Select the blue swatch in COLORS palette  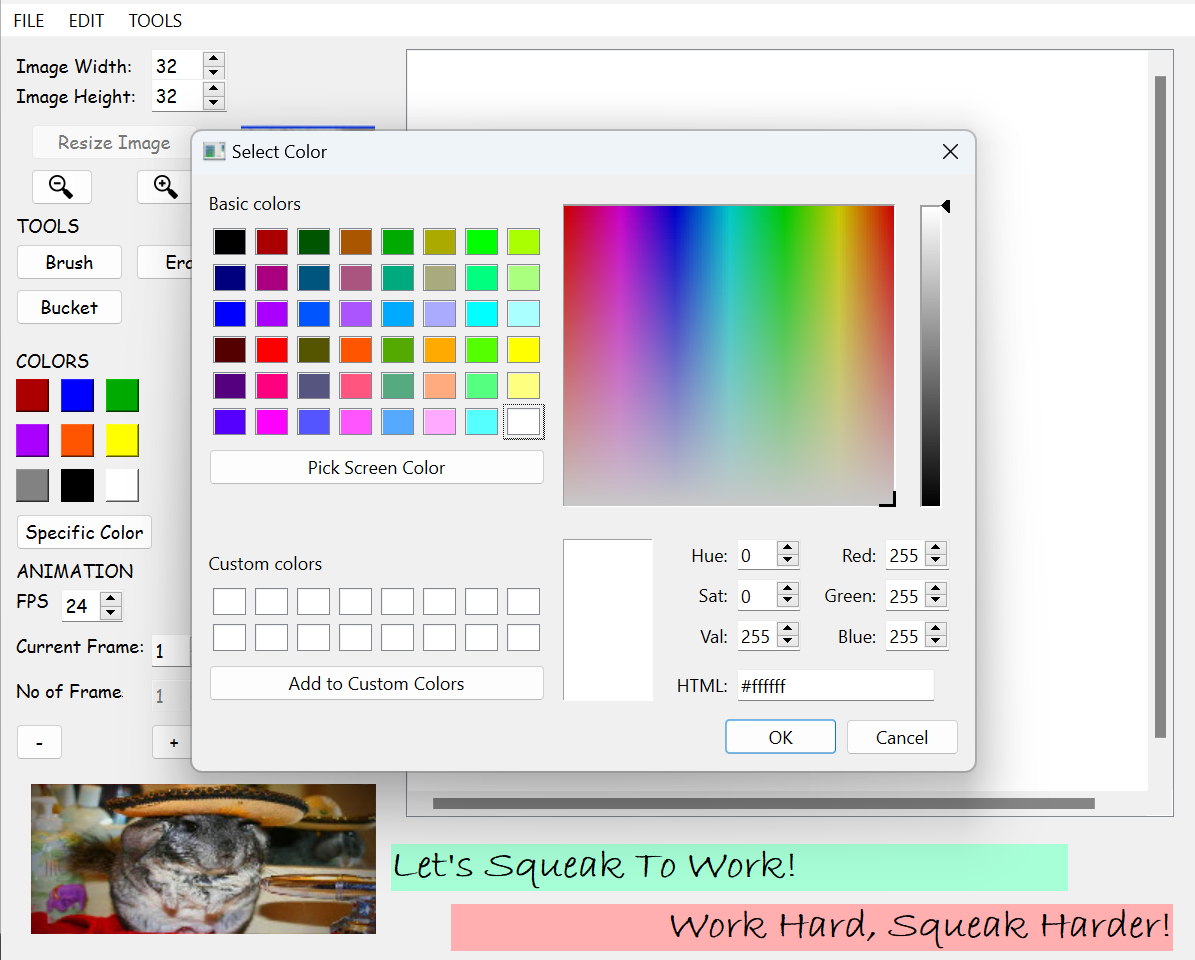tap(77, 396)
